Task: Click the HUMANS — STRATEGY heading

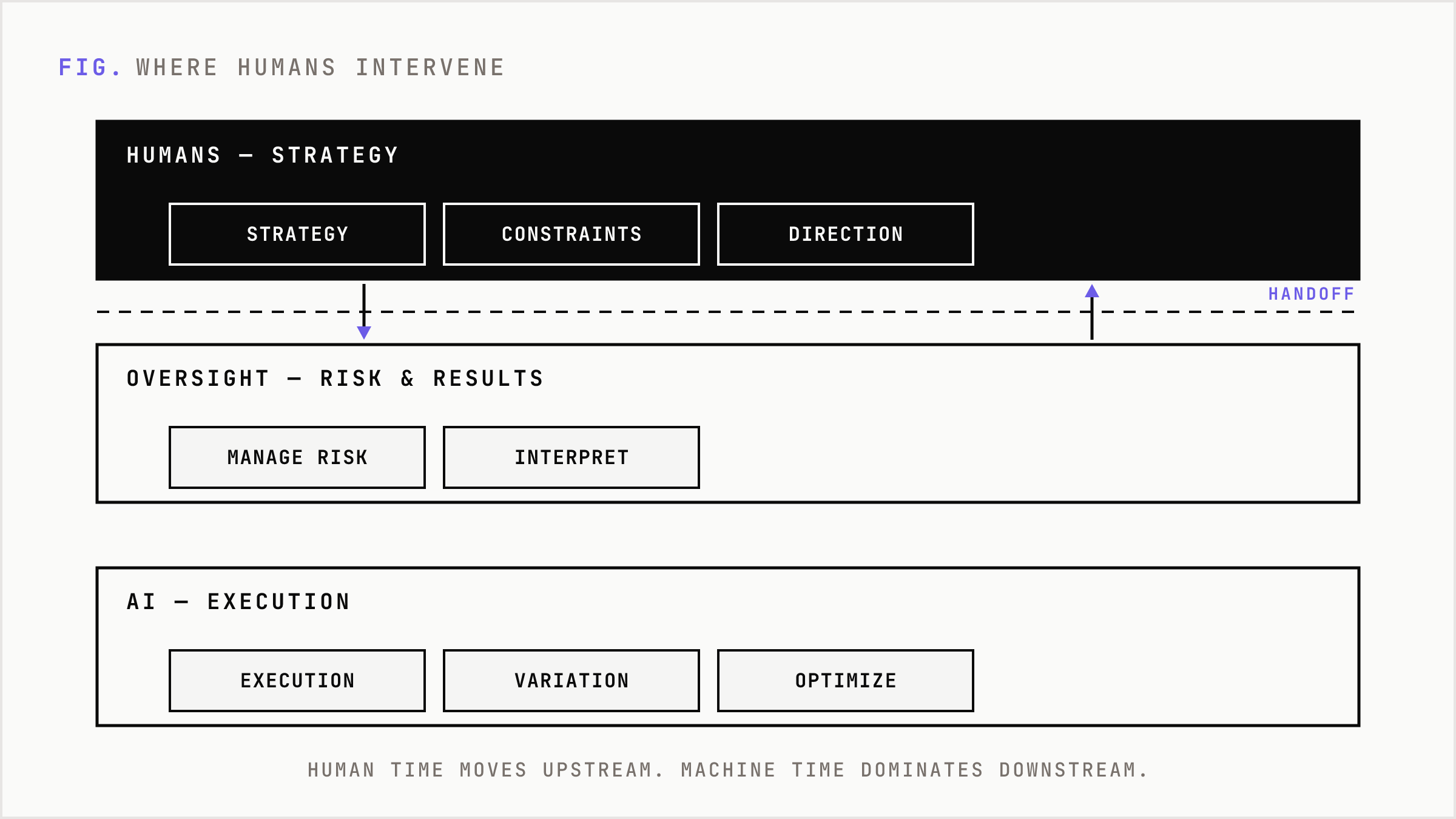Action: point(262,155)
